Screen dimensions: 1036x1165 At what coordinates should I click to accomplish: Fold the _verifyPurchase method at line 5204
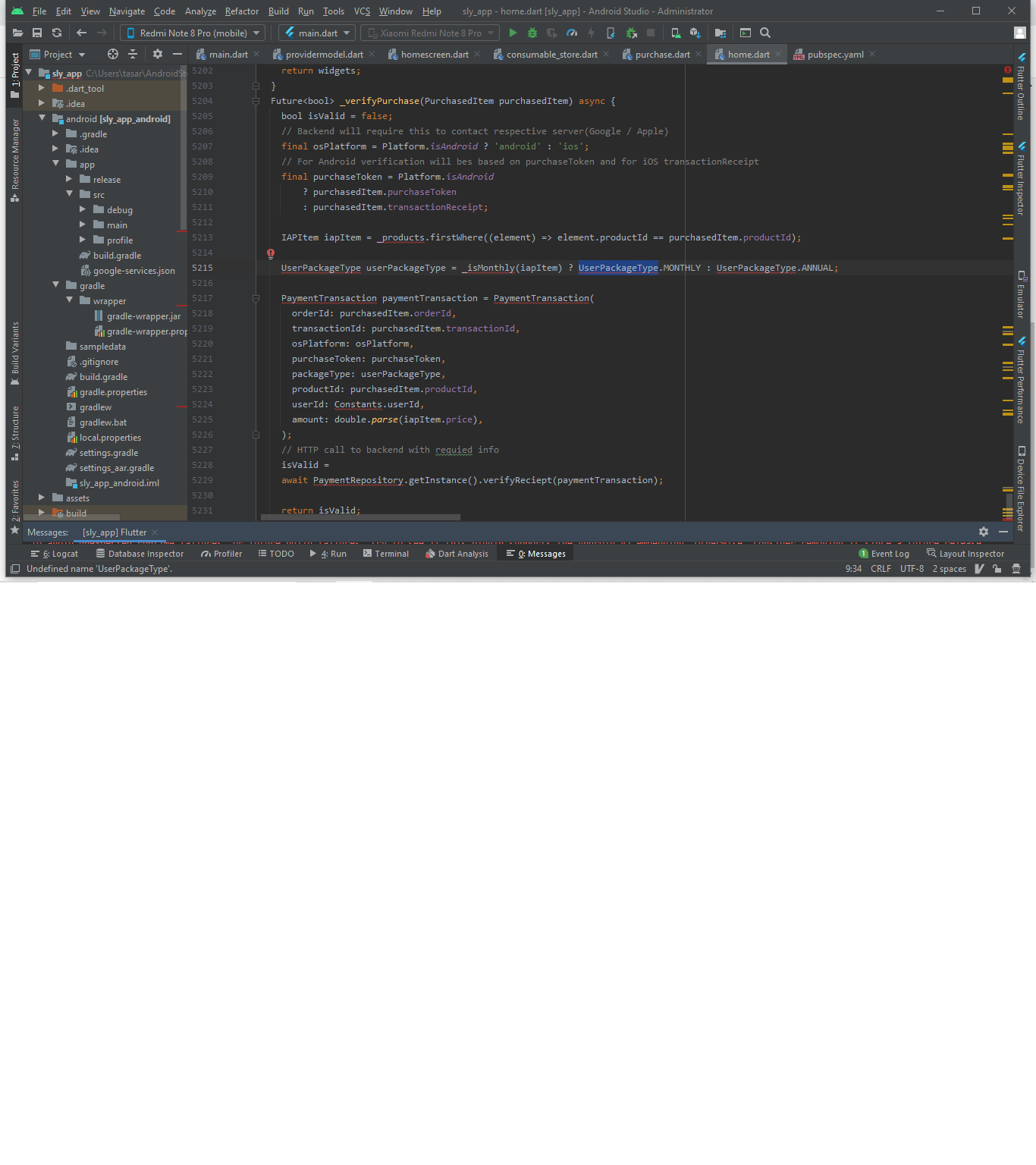[256, 101]
